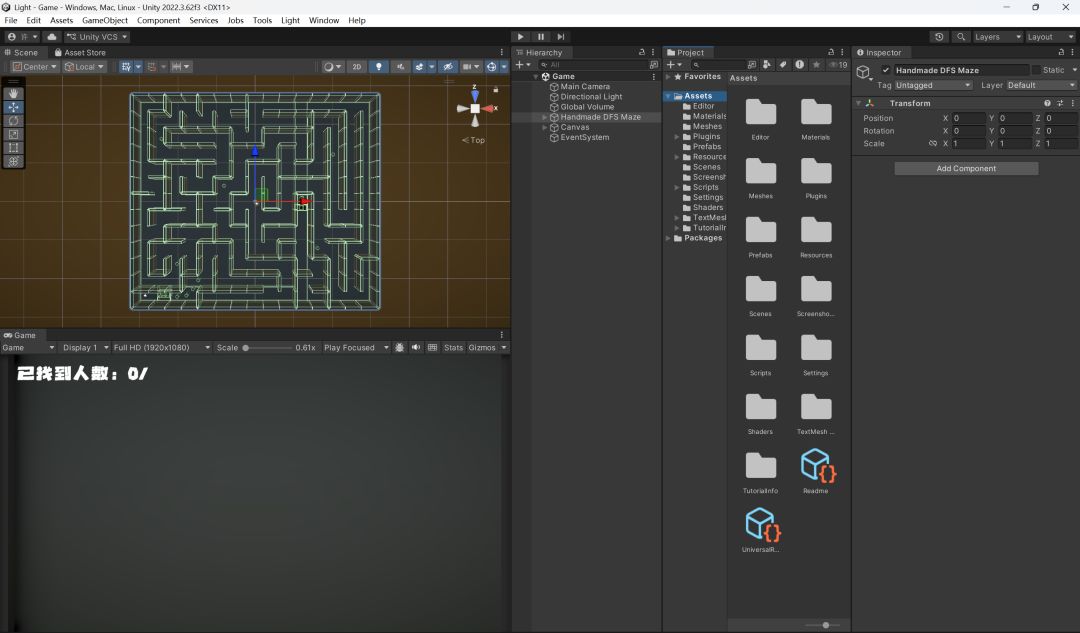Select the Rotate tool
The width and height of the screenshot is (1080, 633).
[14, 121]
